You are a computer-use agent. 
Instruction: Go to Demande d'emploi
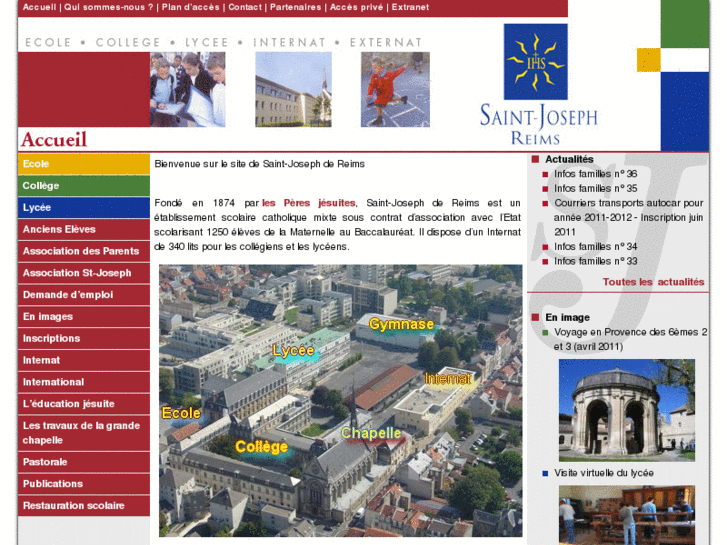84,295
